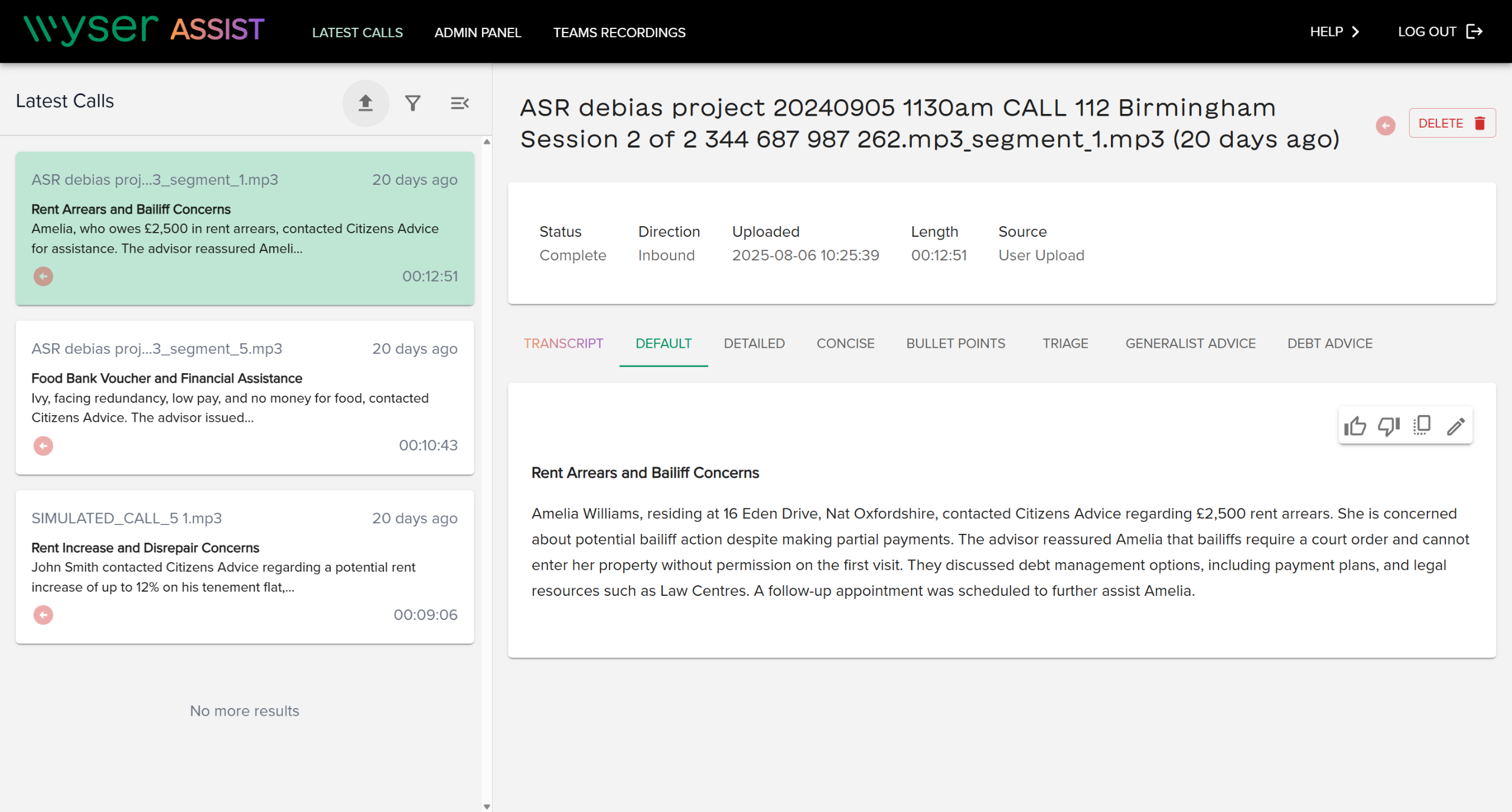Select the SIMULATED_CALL_5 1.mp3 call card
Screen dimensions: 1512x812
(x=245, y=566)
